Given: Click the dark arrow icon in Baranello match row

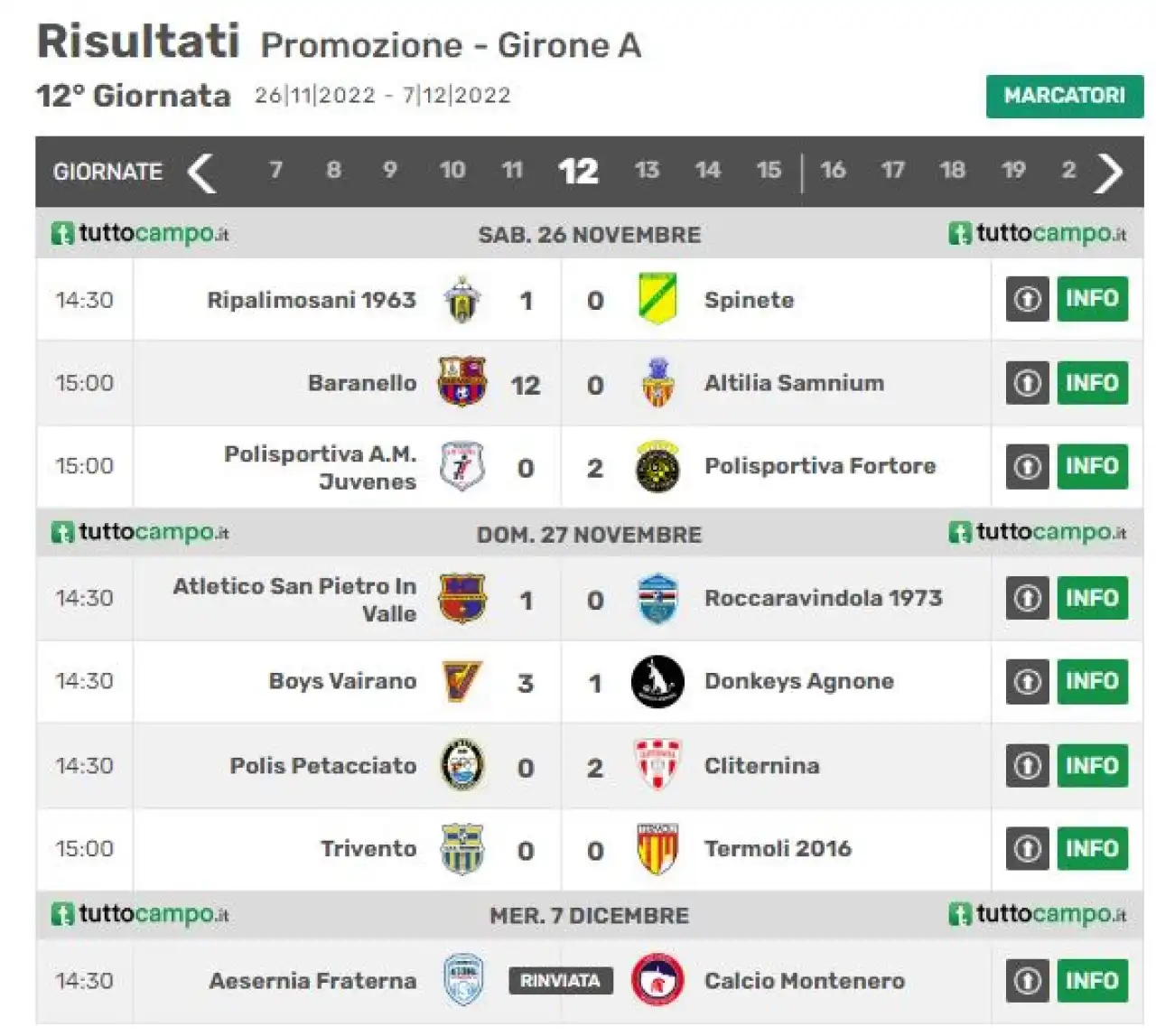Looking at the screenshot, I should 1028,383.
